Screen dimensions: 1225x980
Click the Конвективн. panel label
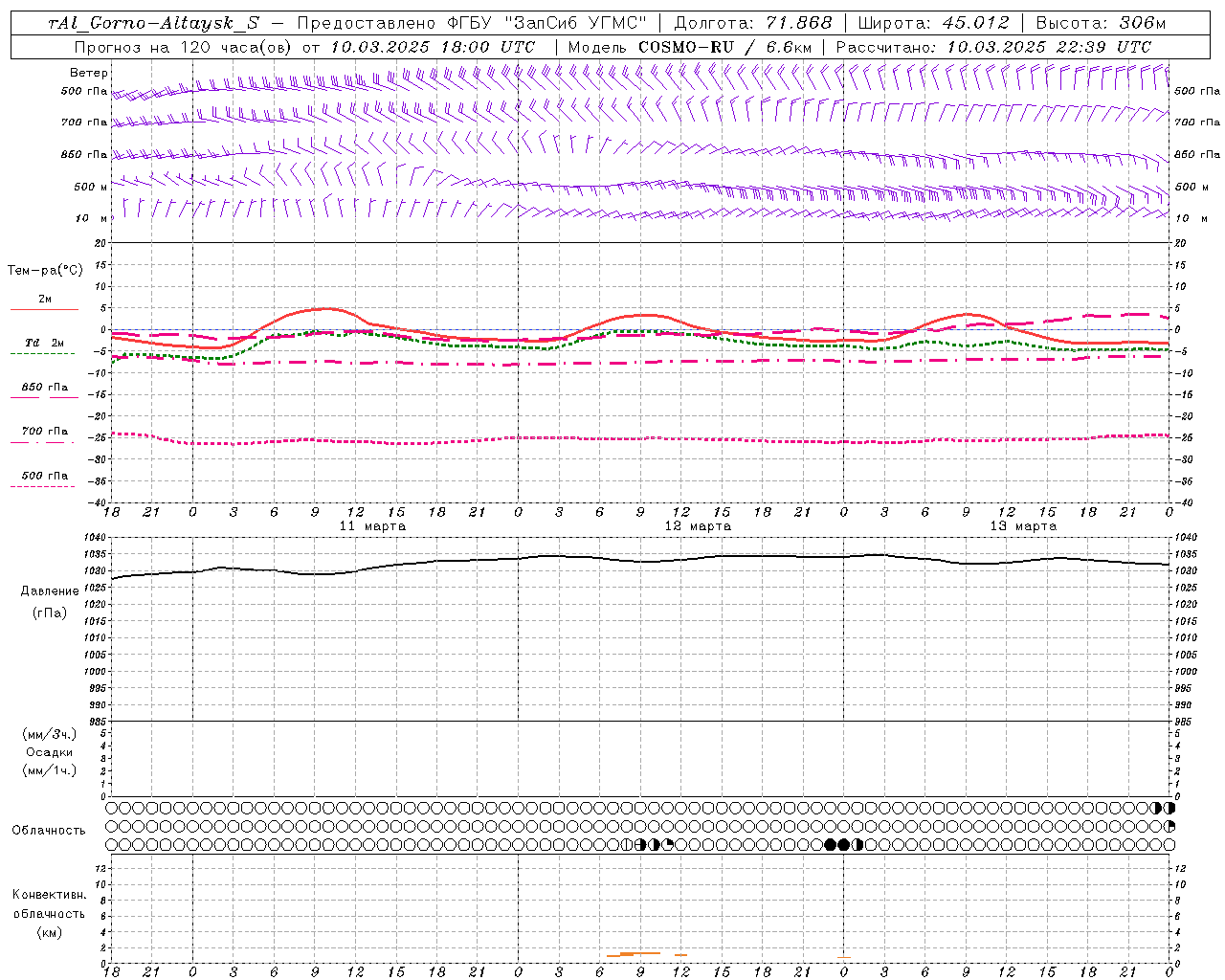49,895
